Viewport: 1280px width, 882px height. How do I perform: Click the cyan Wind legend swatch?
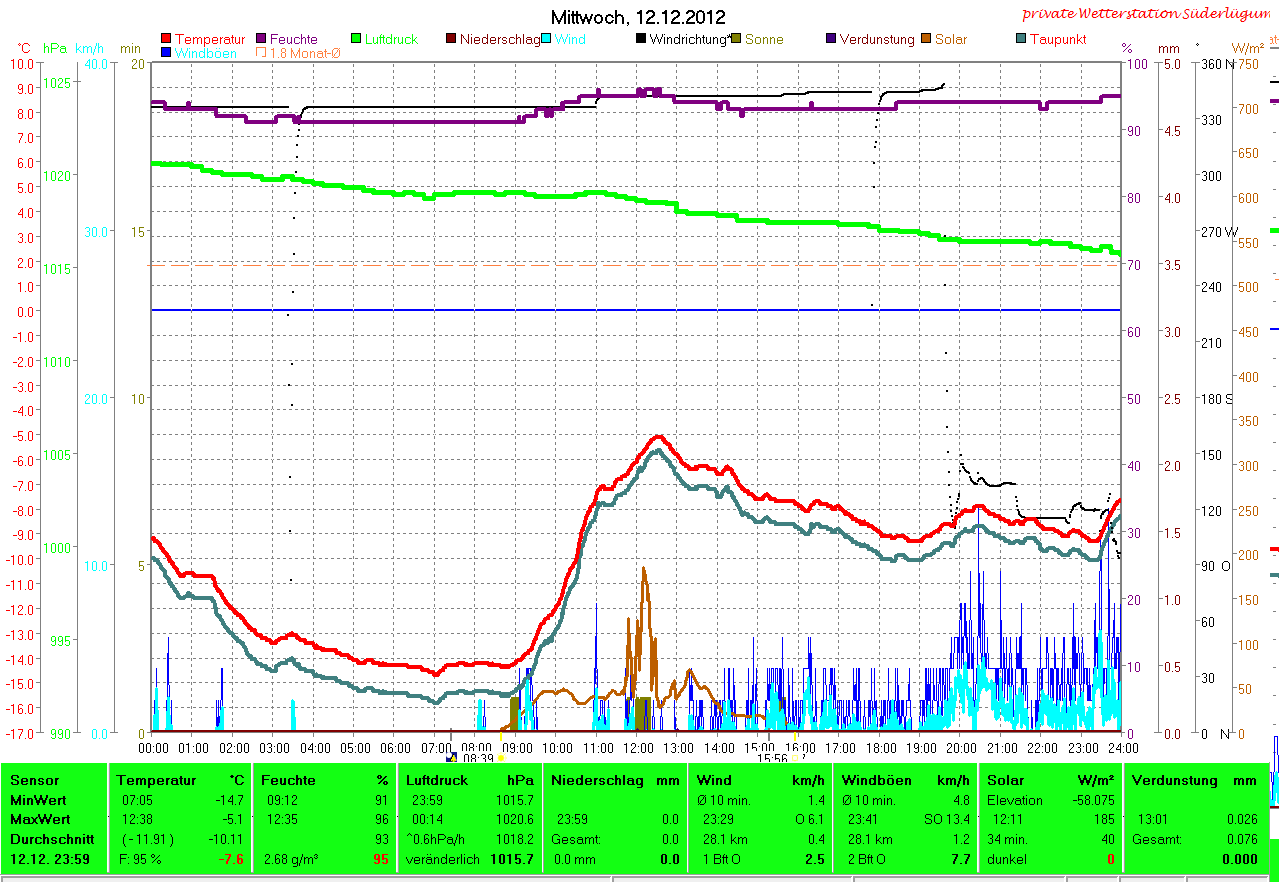point(547,40)
